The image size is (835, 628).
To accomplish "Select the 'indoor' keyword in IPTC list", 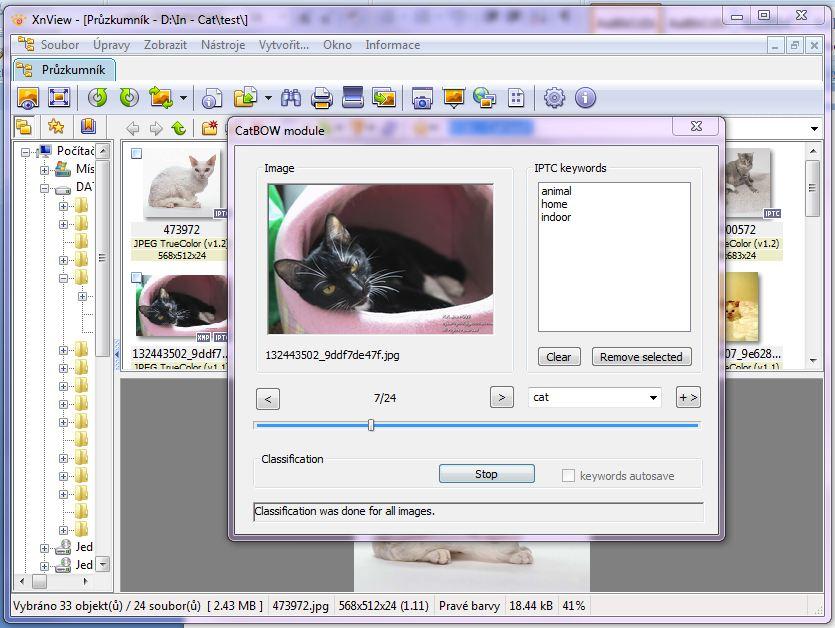I will click(x=556, y=217).
